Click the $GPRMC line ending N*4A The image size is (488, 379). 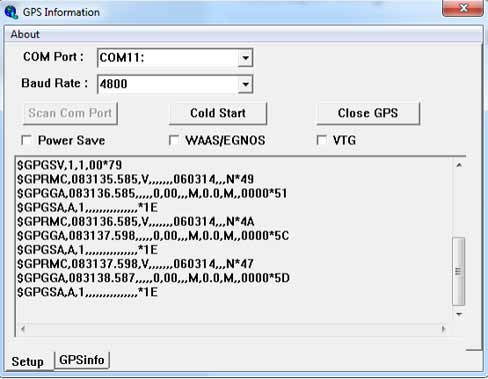pyautogui.click(x=136, y=222)
